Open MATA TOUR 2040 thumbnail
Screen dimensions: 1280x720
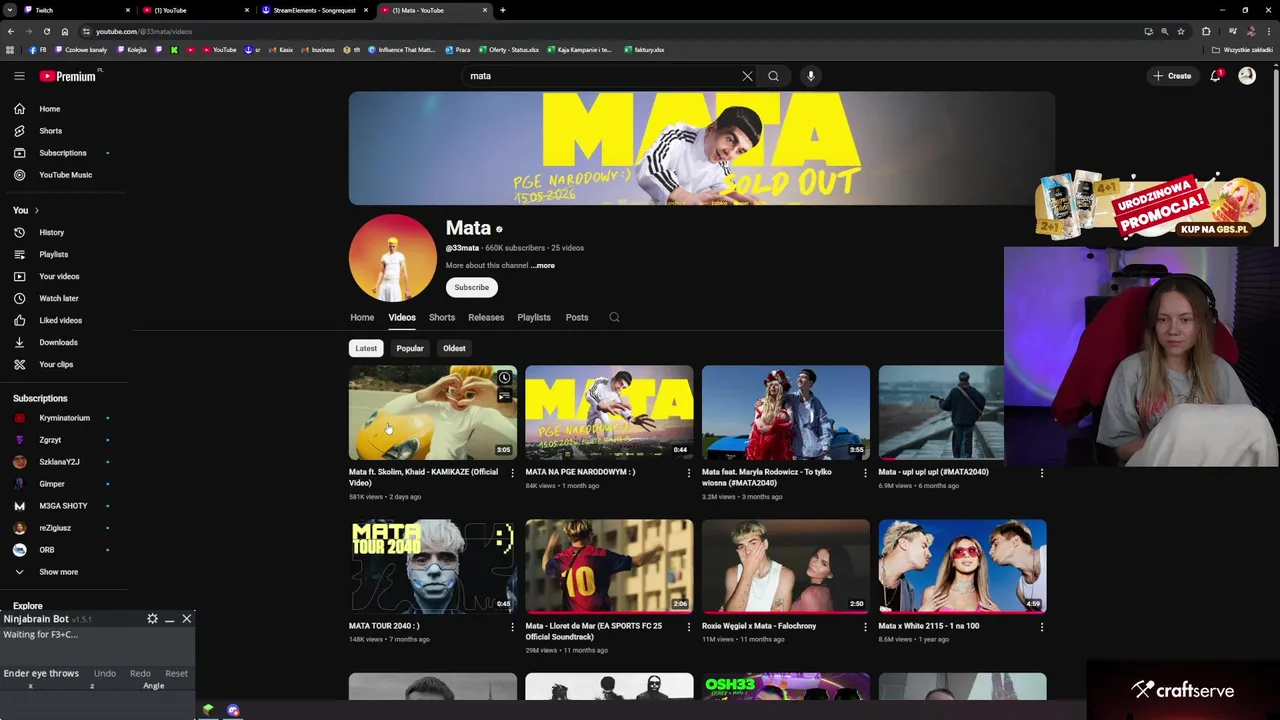(433, 566)
